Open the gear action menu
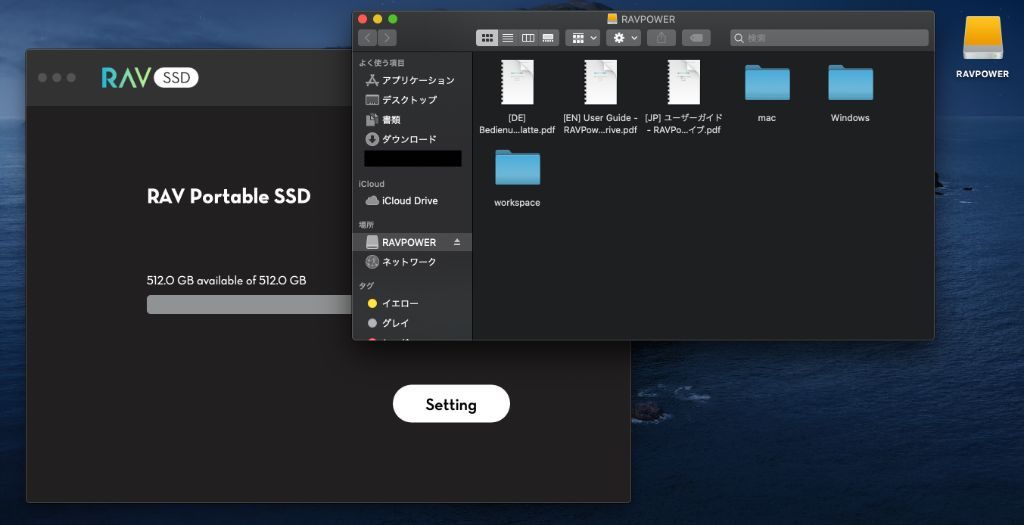This screenshot has width=1024, height=525. (x=624, y=38)
